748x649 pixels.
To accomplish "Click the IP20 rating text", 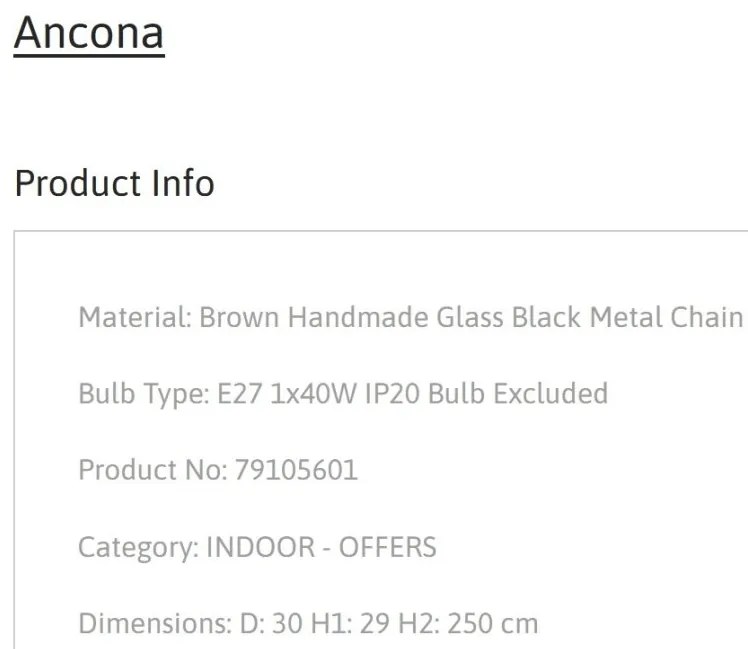I will pos(392,394).
